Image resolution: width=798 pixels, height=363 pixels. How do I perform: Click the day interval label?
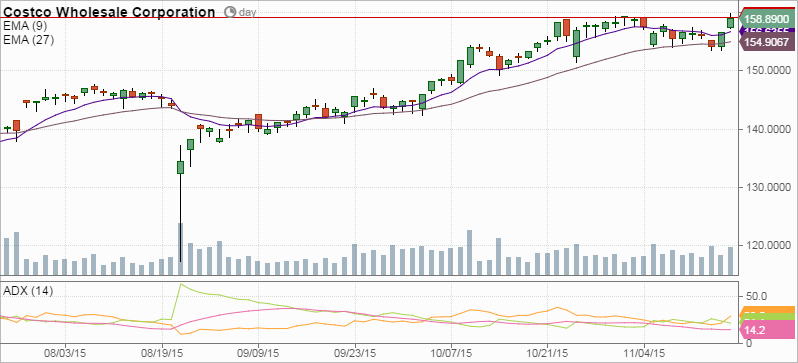[247, 12]
